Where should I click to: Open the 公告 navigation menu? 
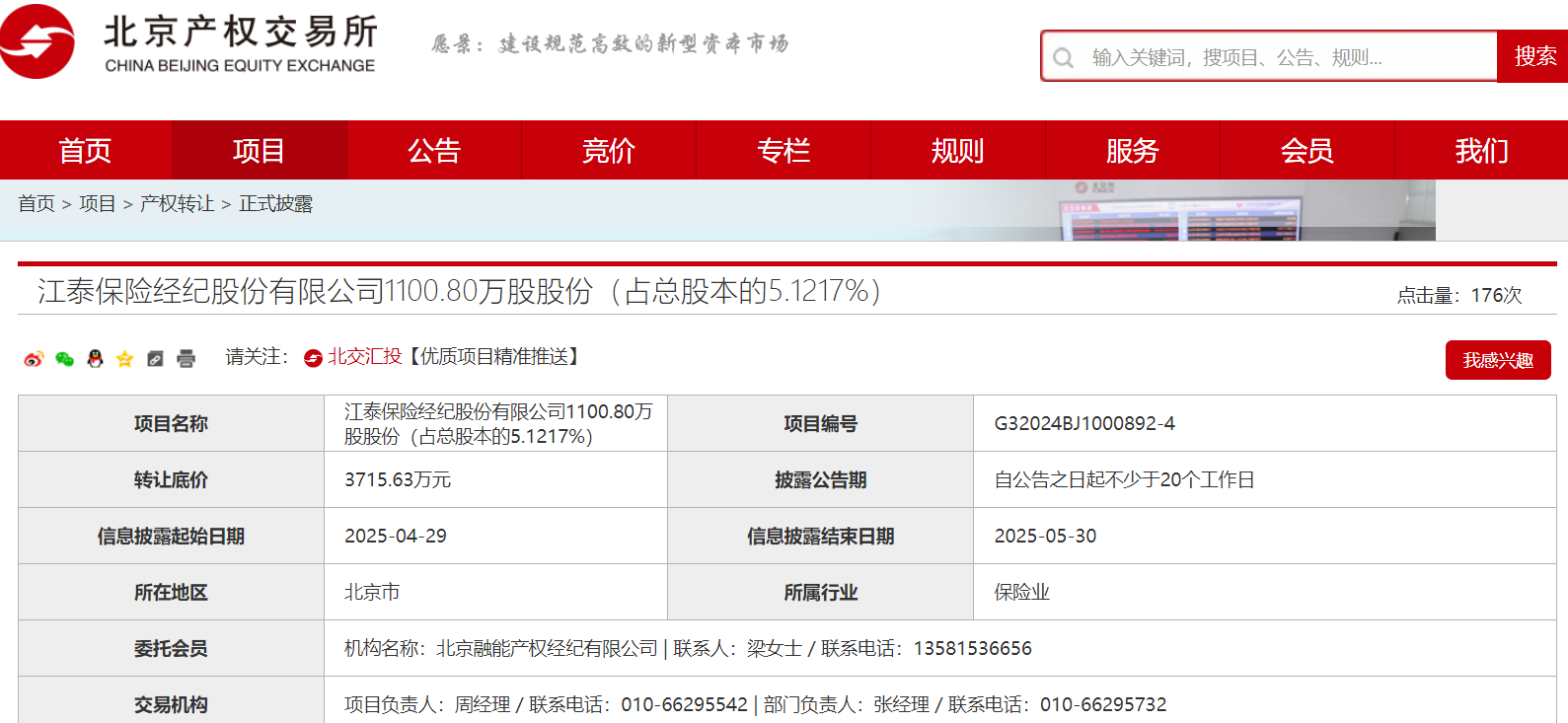pyautogui.click(x=434, y=150)
